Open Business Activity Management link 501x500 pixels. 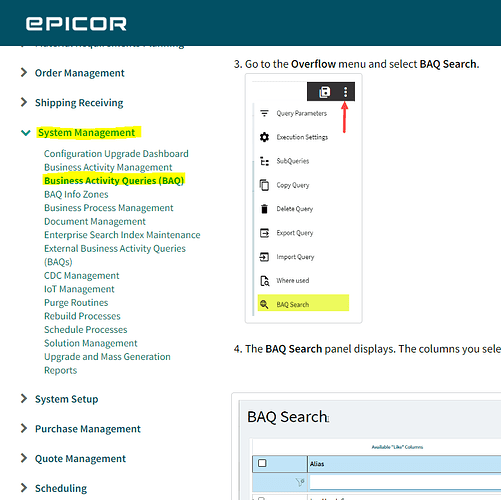click(x=108, y=167)
